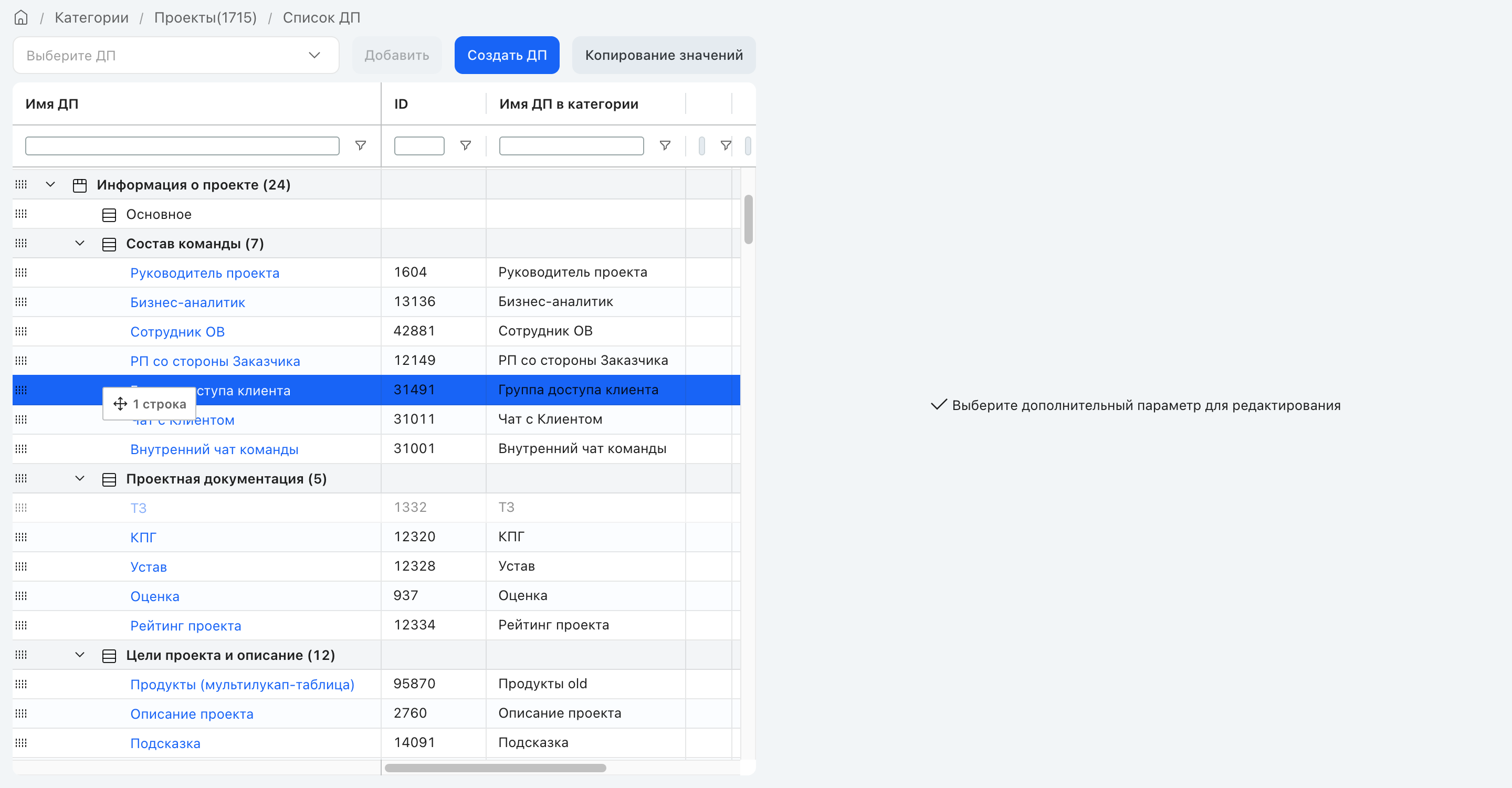Open the Проекты(1715) breadcrumb
Screen dimensions: 1512x788
[x=205, y=18]
